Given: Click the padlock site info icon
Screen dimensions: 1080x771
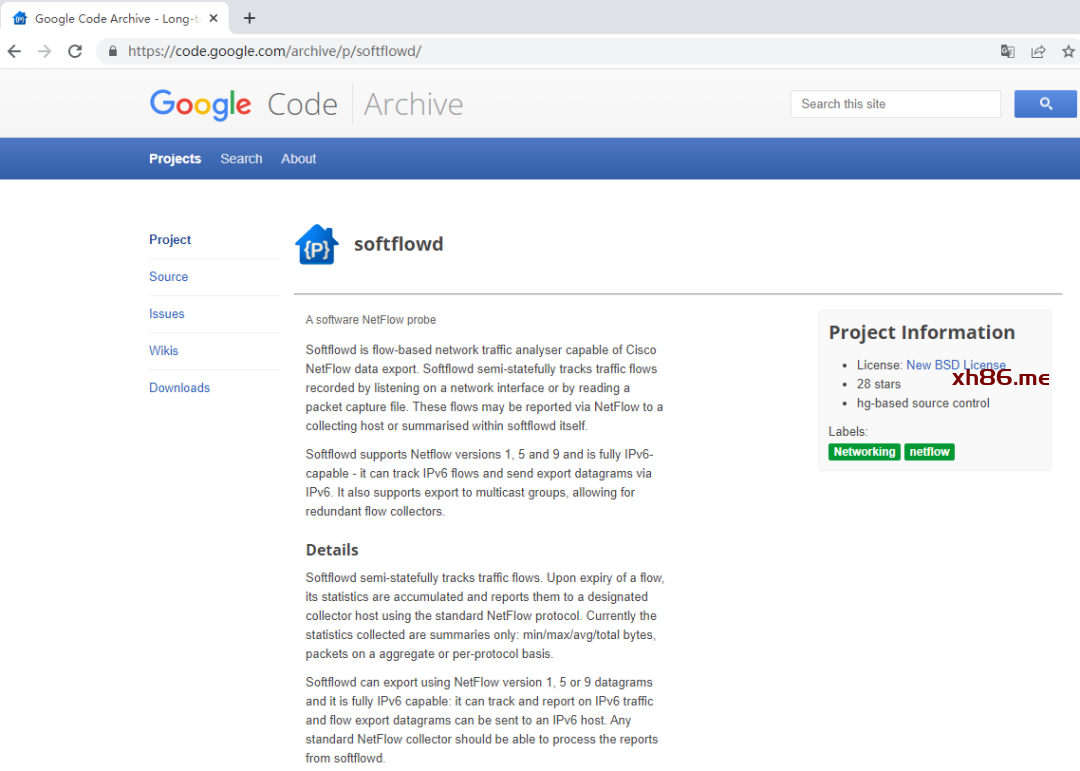Looking at the screenshot, I should pos(113,51).
